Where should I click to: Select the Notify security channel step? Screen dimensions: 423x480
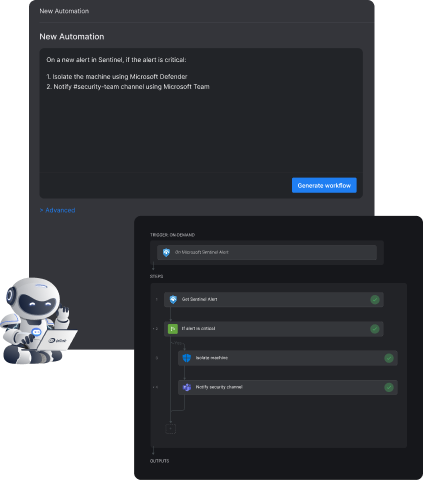[x=288, y=387]
